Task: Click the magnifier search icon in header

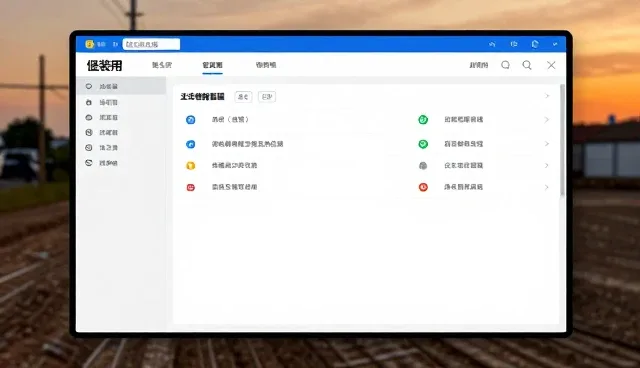Action: coord(527,65)
